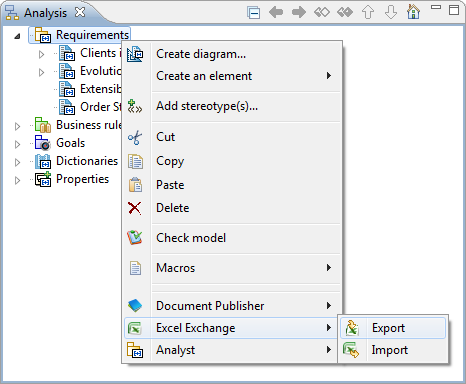
Task: Click the scissors Cut icon
Action: 135,137
